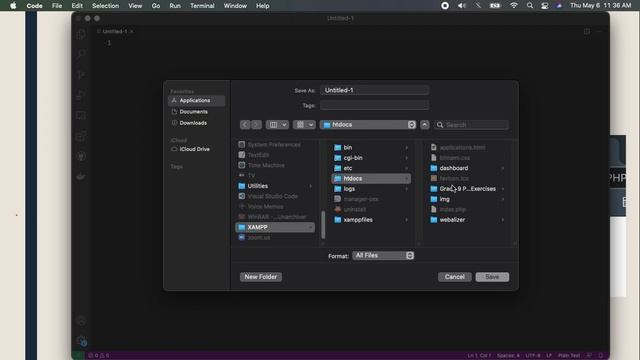The height and width of the screenshot is (360, 640).
Task: Open the column view mode dropdown
Action: (x=277, y=124)
